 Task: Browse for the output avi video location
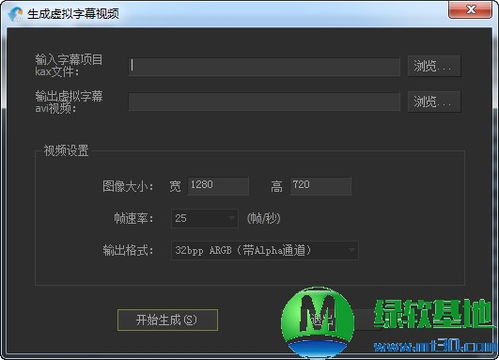(x=434, y=101)
